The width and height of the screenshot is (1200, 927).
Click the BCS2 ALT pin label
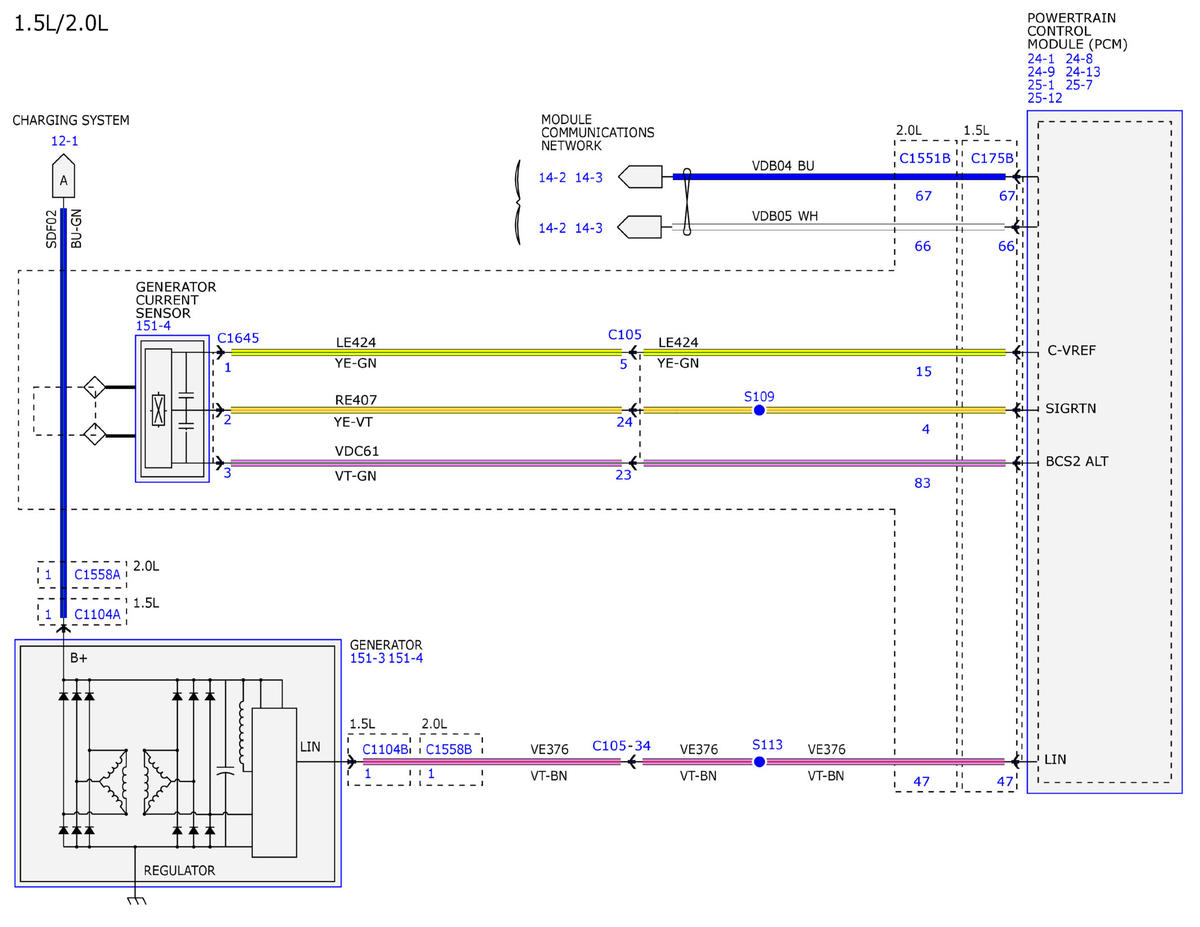point(1076,461)
